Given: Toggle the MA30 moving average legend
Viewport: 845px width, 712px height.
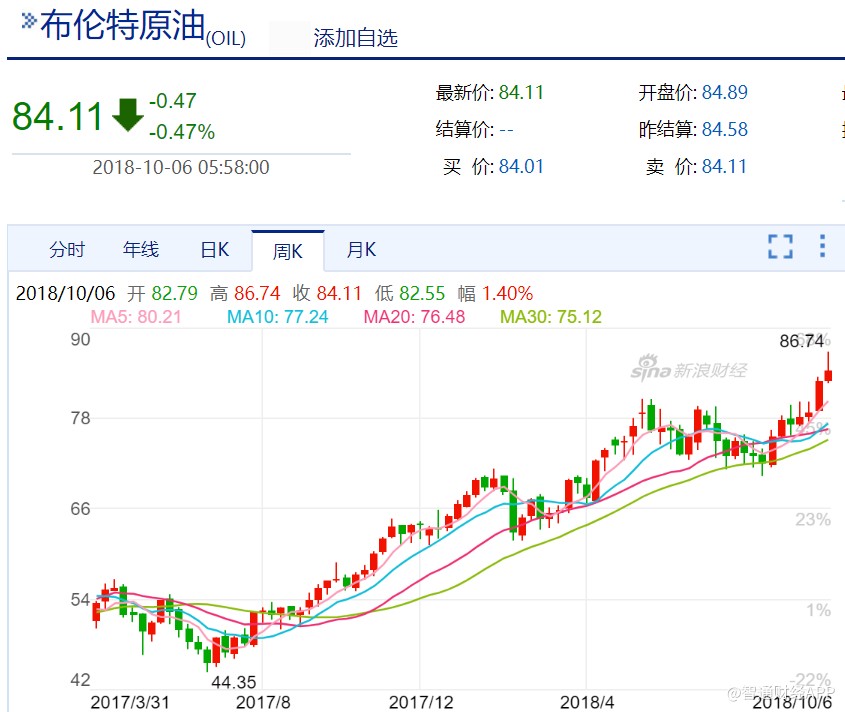Looking at the screenshot, I should [550, 317].
